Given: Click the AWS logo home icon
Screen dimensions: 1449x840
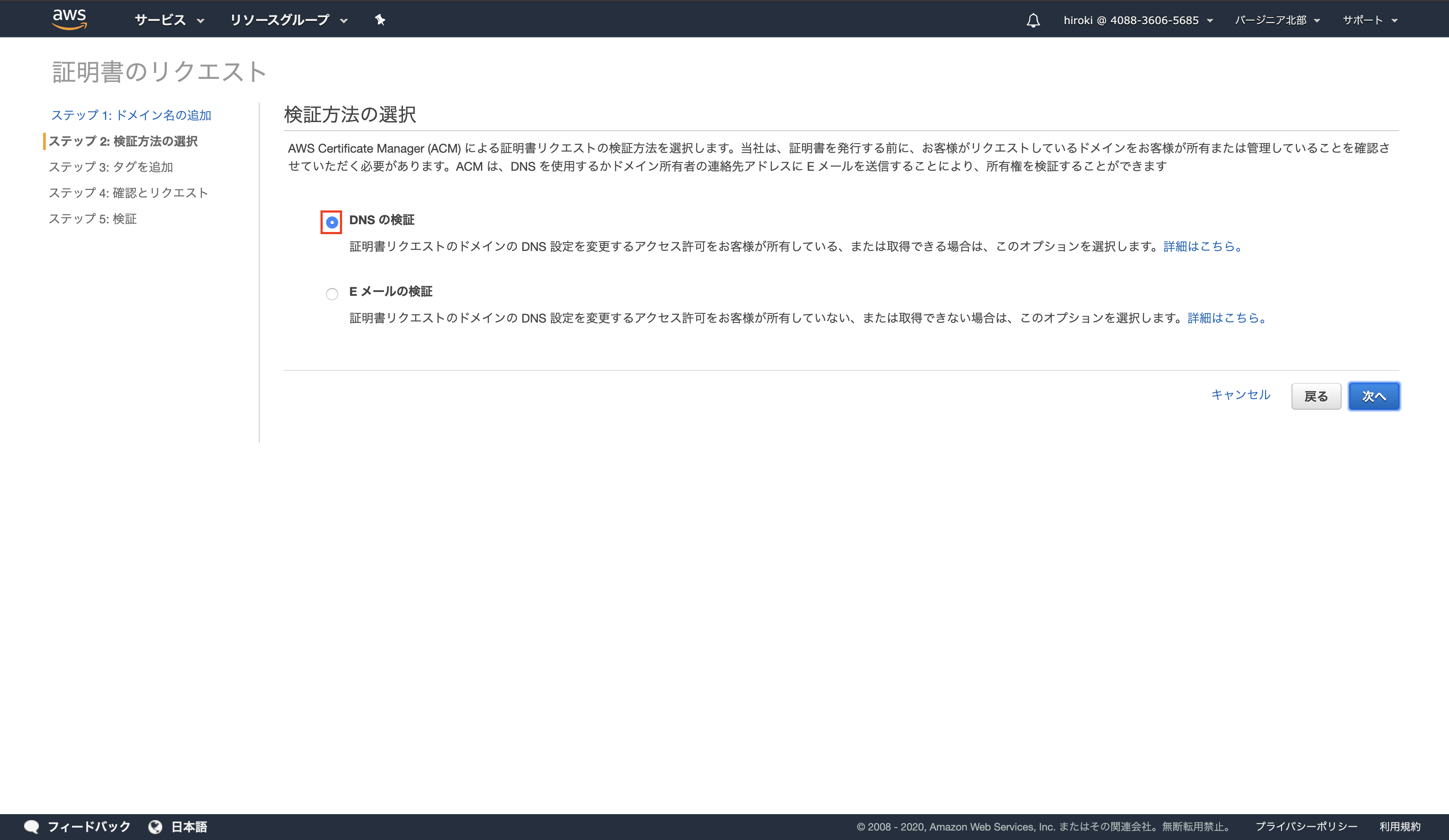Looking at the screenshot, I should click(69, 19).
